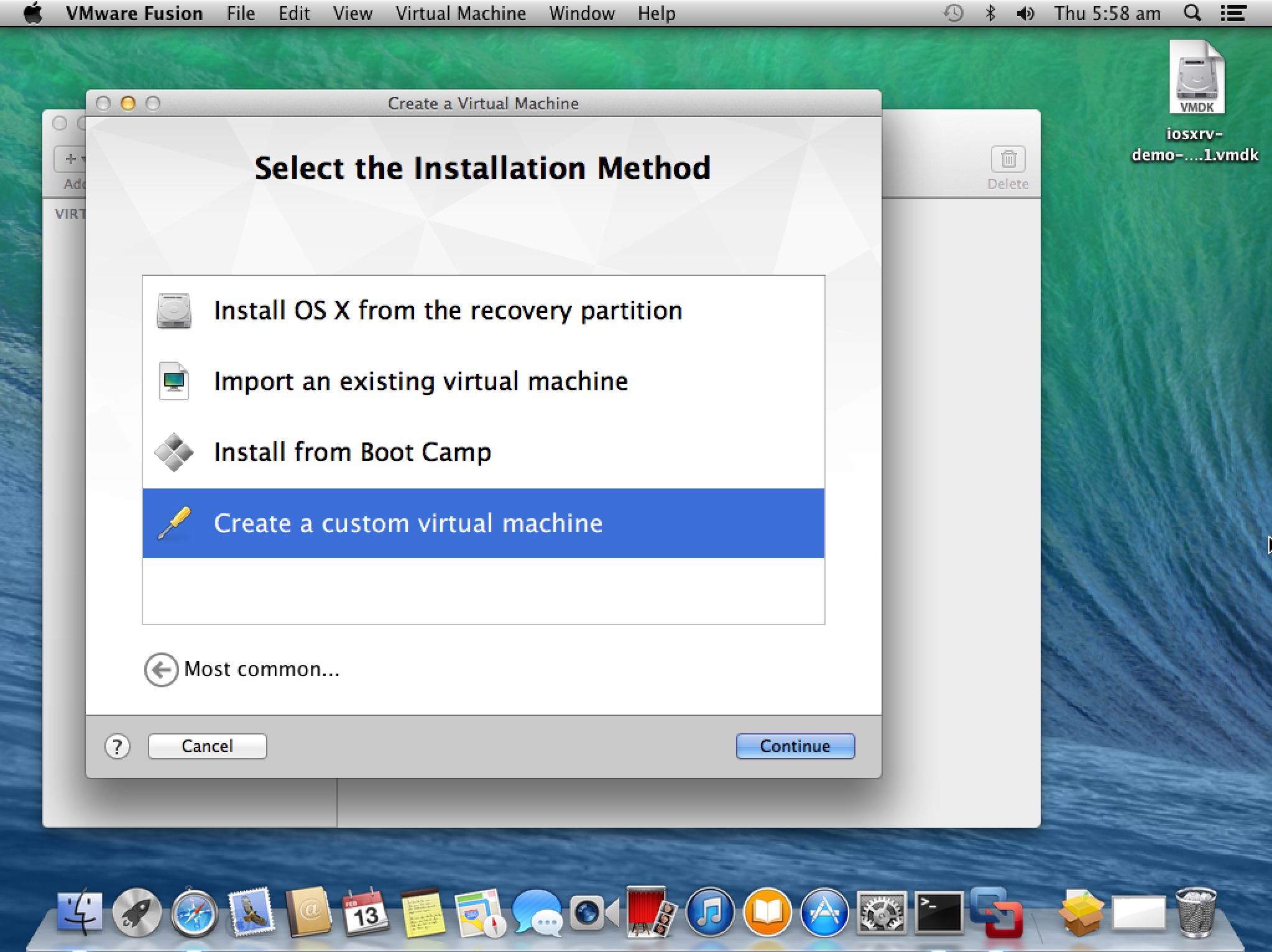Click the white minimized window in dock
This screenshot has height=952, width=1272.
(1139, 913)
